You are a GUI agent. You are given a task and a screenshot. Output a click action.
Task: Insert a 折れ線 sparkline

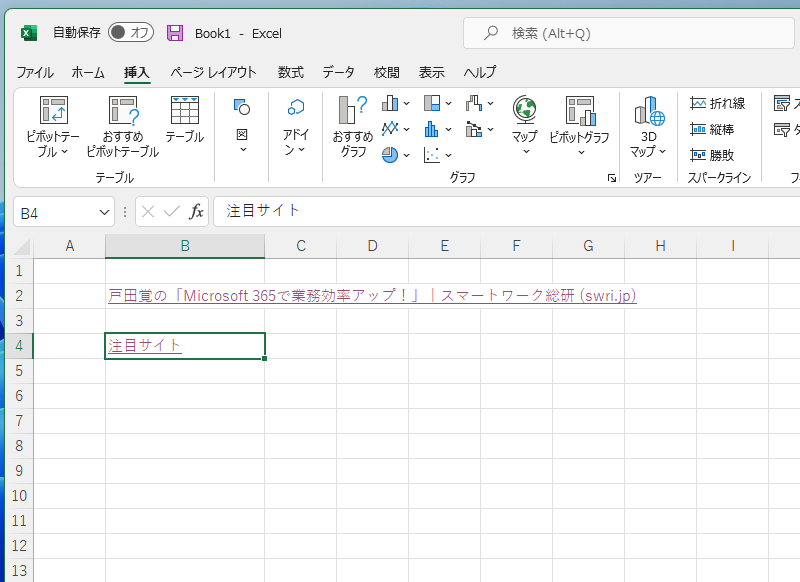pyautogui.click(x=717, y=103)
